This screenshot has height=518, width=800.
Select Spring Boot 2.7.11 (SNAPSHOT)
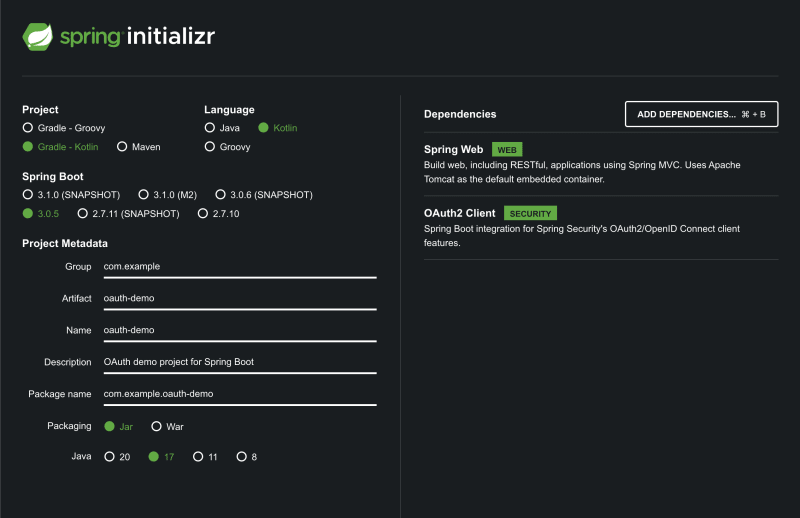coord(128,213)
